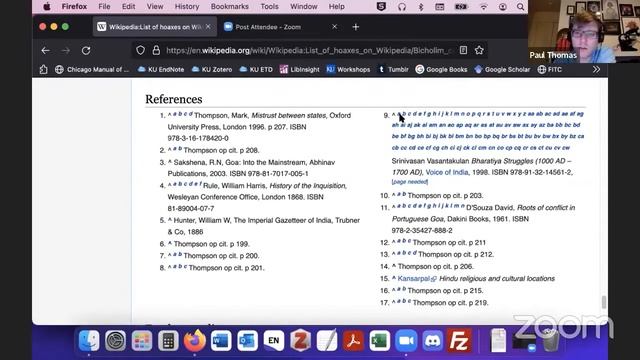This screenshot has width=640, height=360.
Task: Click the Bluetooth status icon
Action: click(421, 7)
